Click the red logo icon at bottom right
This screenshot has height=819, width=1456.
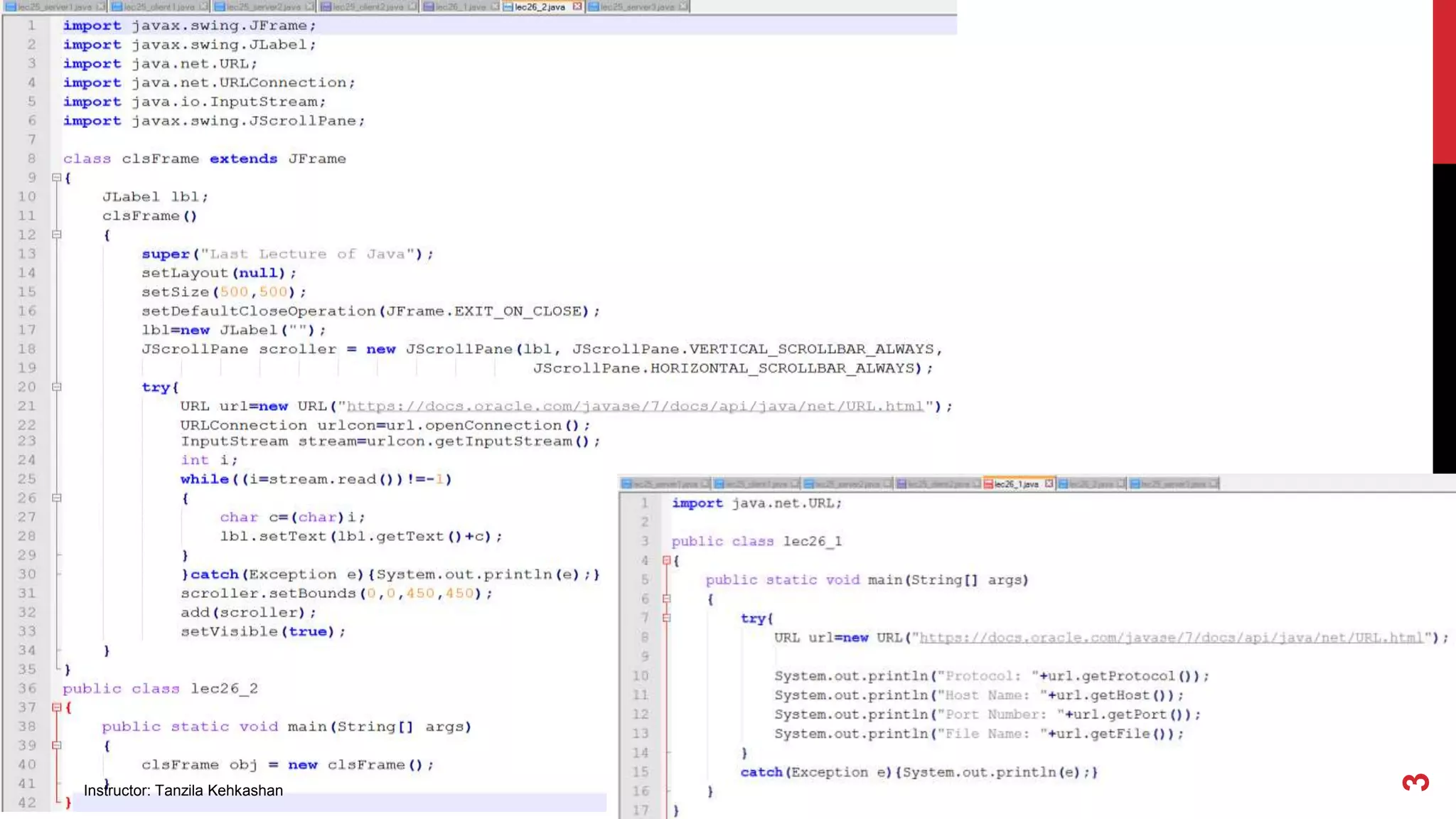[1415, 783]
